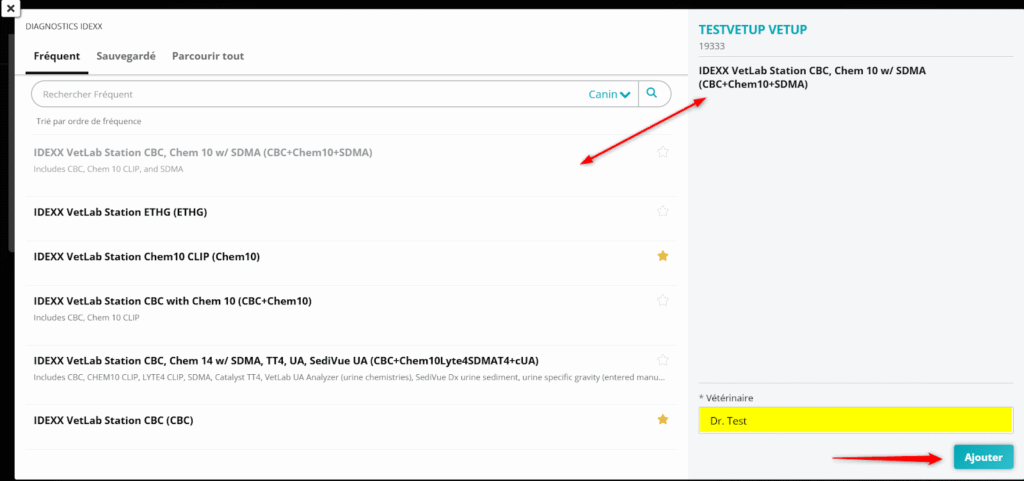Focus the Rechercher Fréquent search field
This screenshot has width=1024, height=481.
300,94
